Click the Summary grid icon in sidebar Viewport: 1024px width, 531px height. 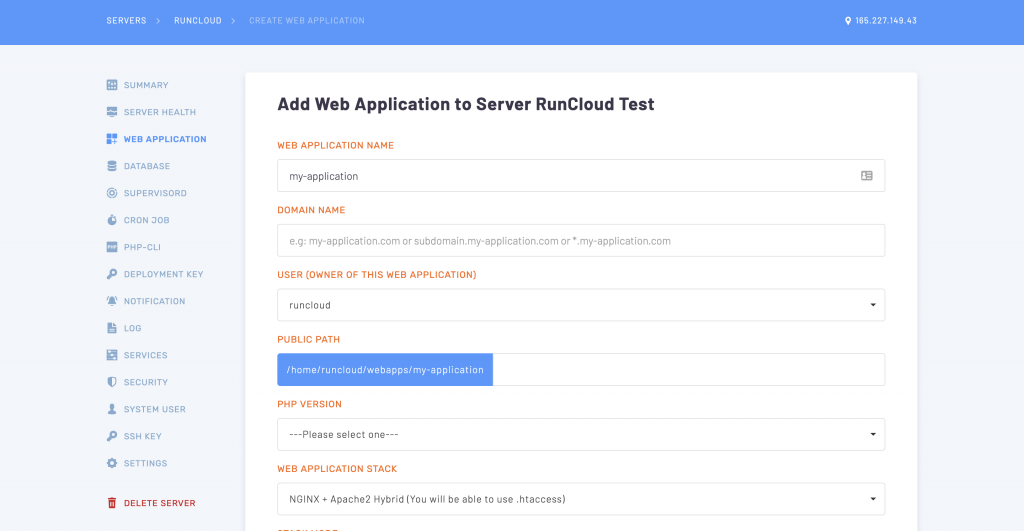coord(112,85)
